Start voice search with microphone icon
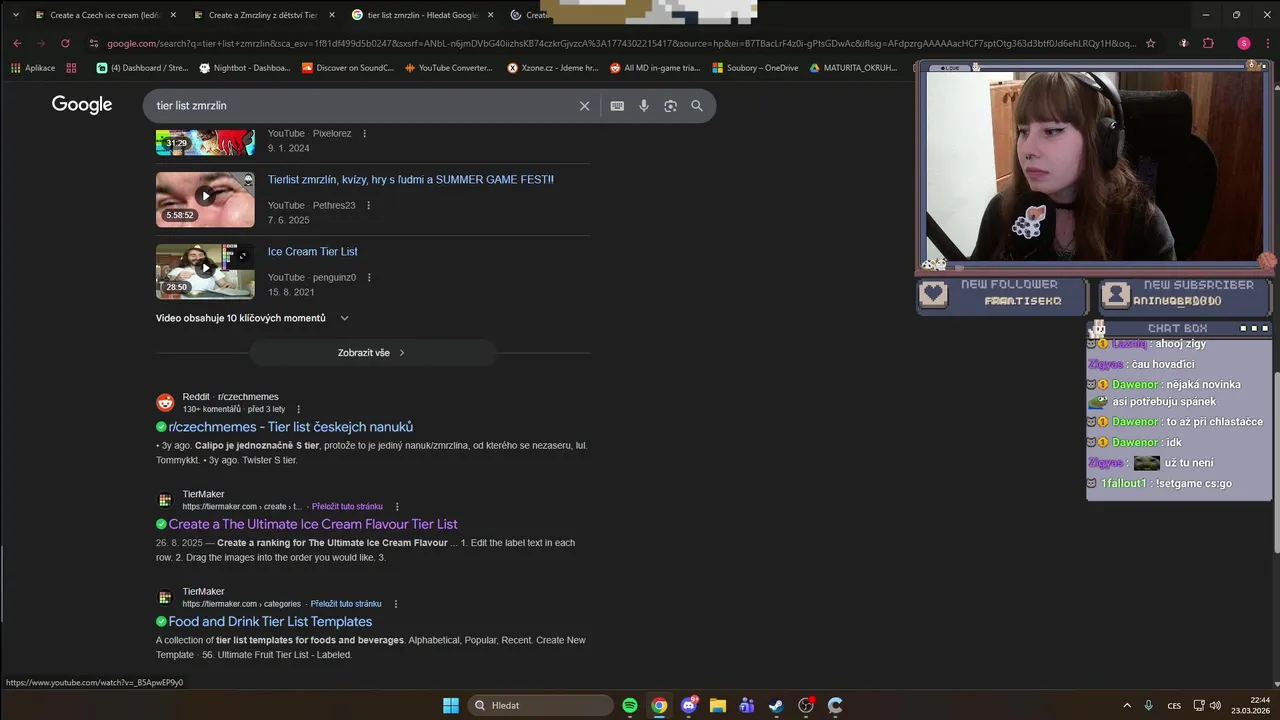 coord(644,106)
